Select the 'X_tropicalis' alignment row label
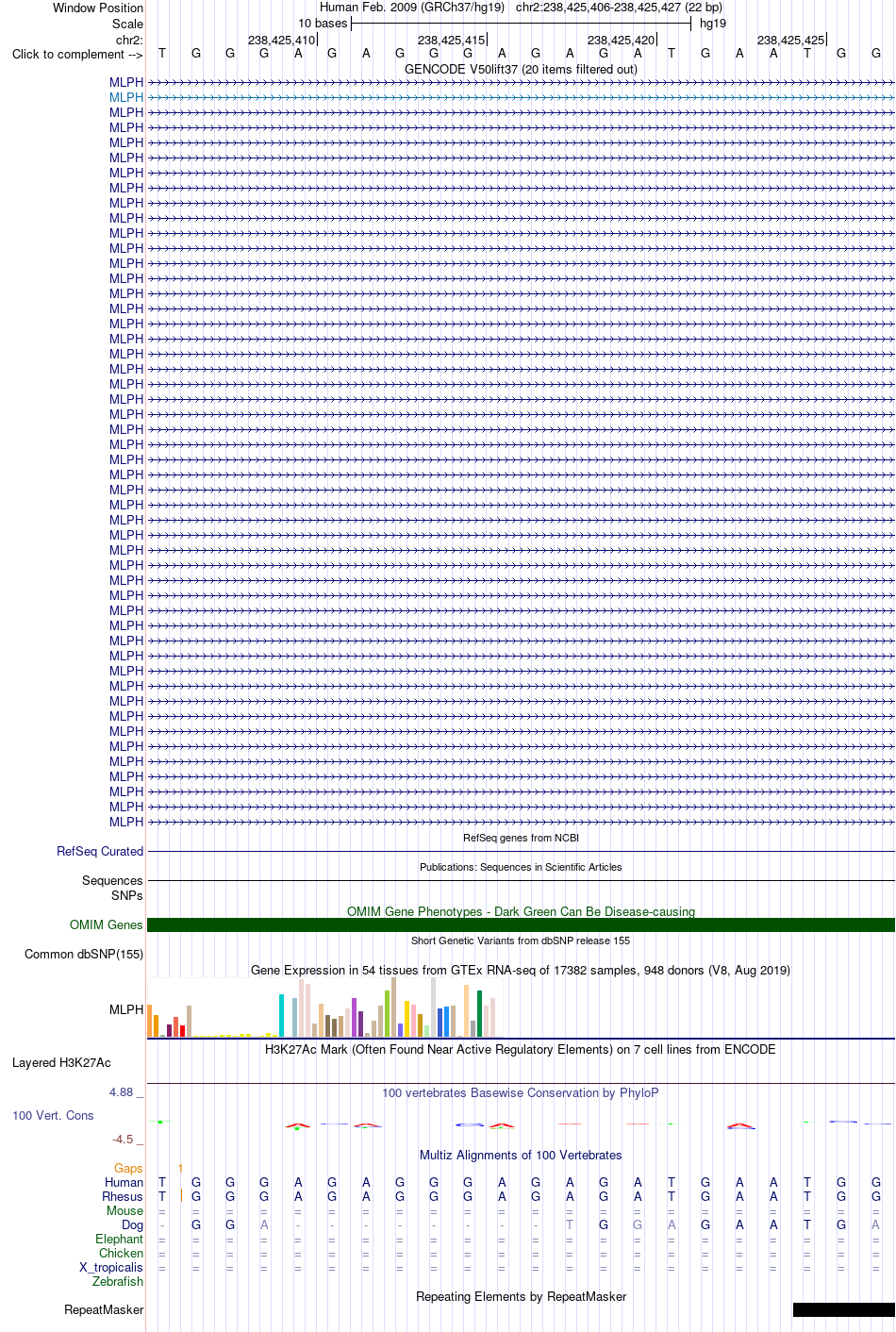The width and height of the screenshot is (896, 1332). click(x=111, y=1267)
